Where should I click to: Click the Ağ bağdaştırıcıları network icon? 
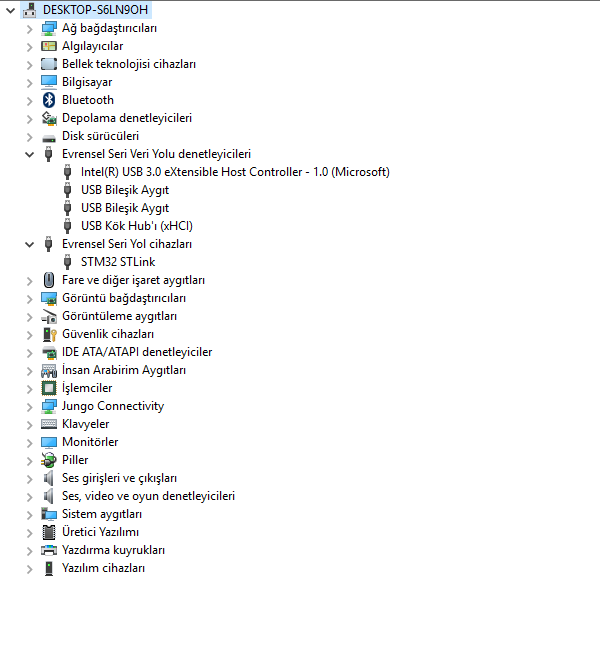tap(49, 28)
